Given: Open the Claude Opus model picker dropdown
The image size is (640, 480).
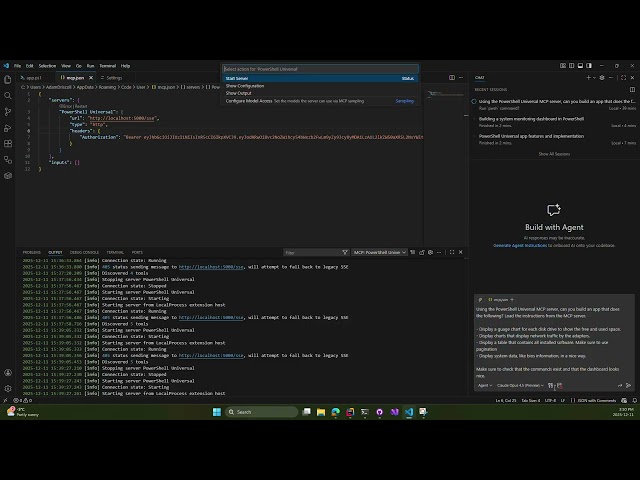Looking at the screenshot, I should 520,385.
